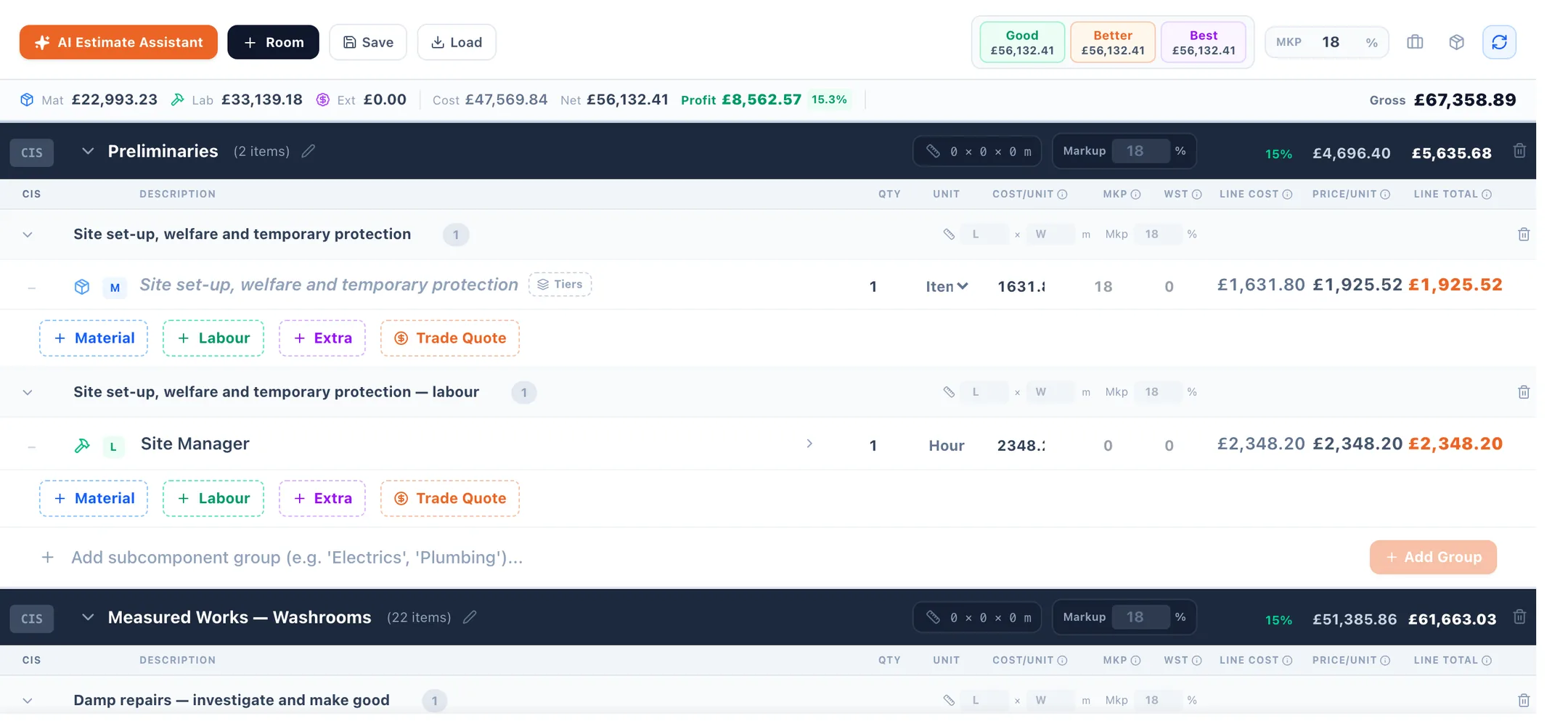Edit Preliminaries section Markup field
Viewport: 1568px width, 721px height.
(1140, 151)
